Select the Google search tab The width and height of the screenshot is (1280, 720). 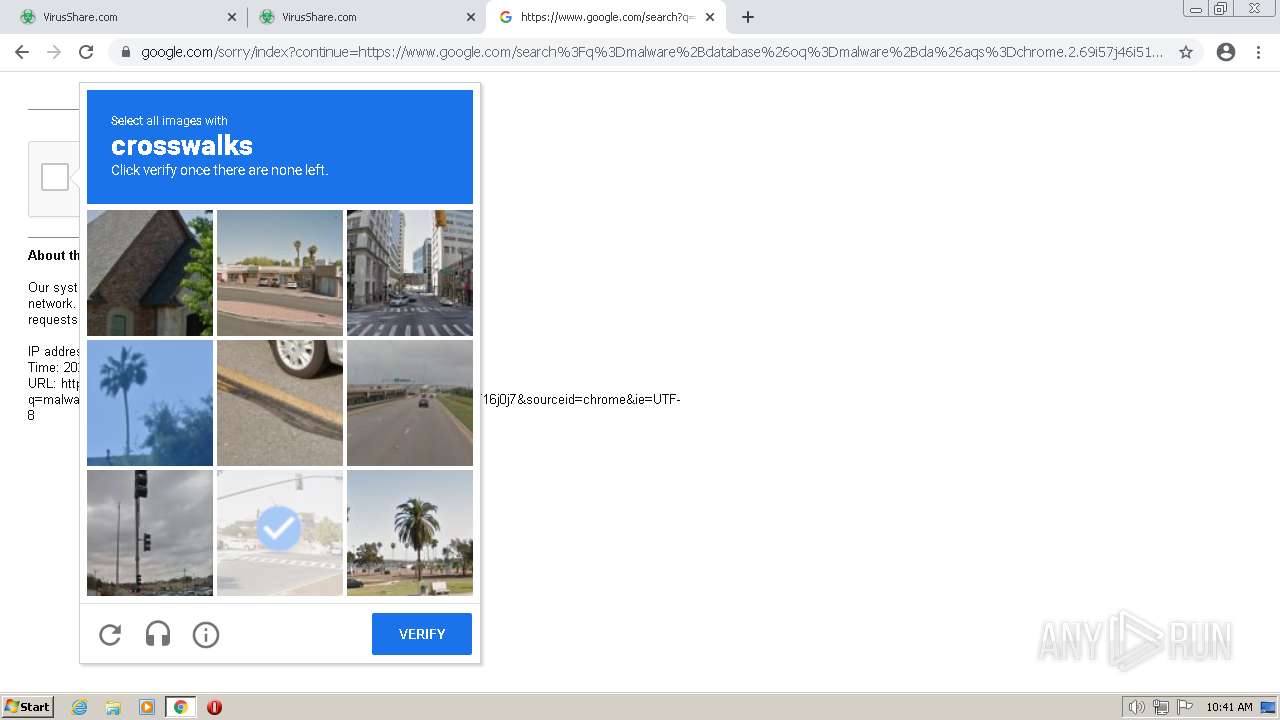click(x=606, y=17)
